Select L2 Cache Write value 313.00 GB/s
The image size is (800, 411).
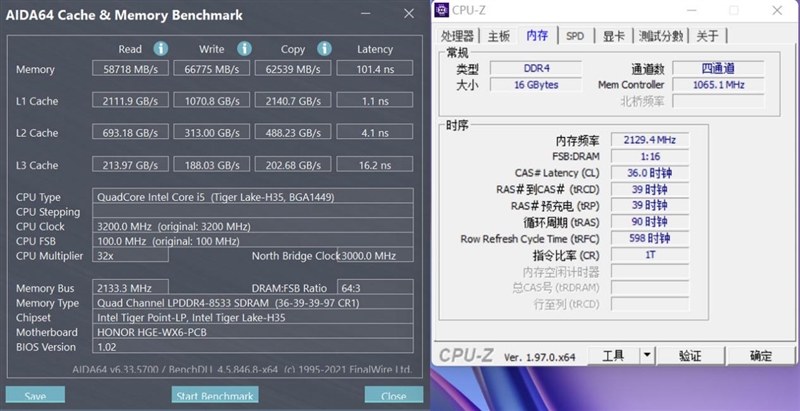click(x=212, y=132)
